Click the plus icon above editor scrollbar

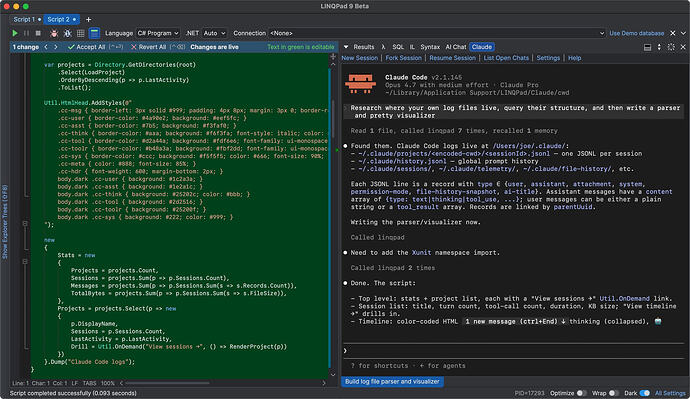pos(333,57)
